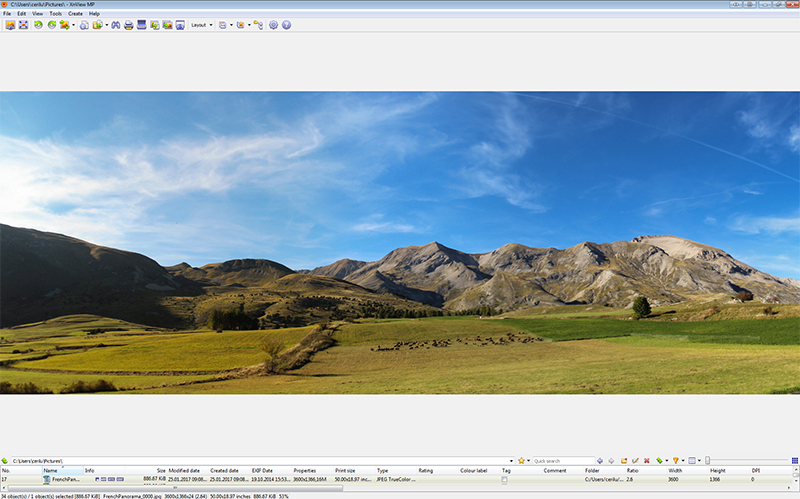
Task: Open the Print icon in the toolbar
Action: point(128,24)
